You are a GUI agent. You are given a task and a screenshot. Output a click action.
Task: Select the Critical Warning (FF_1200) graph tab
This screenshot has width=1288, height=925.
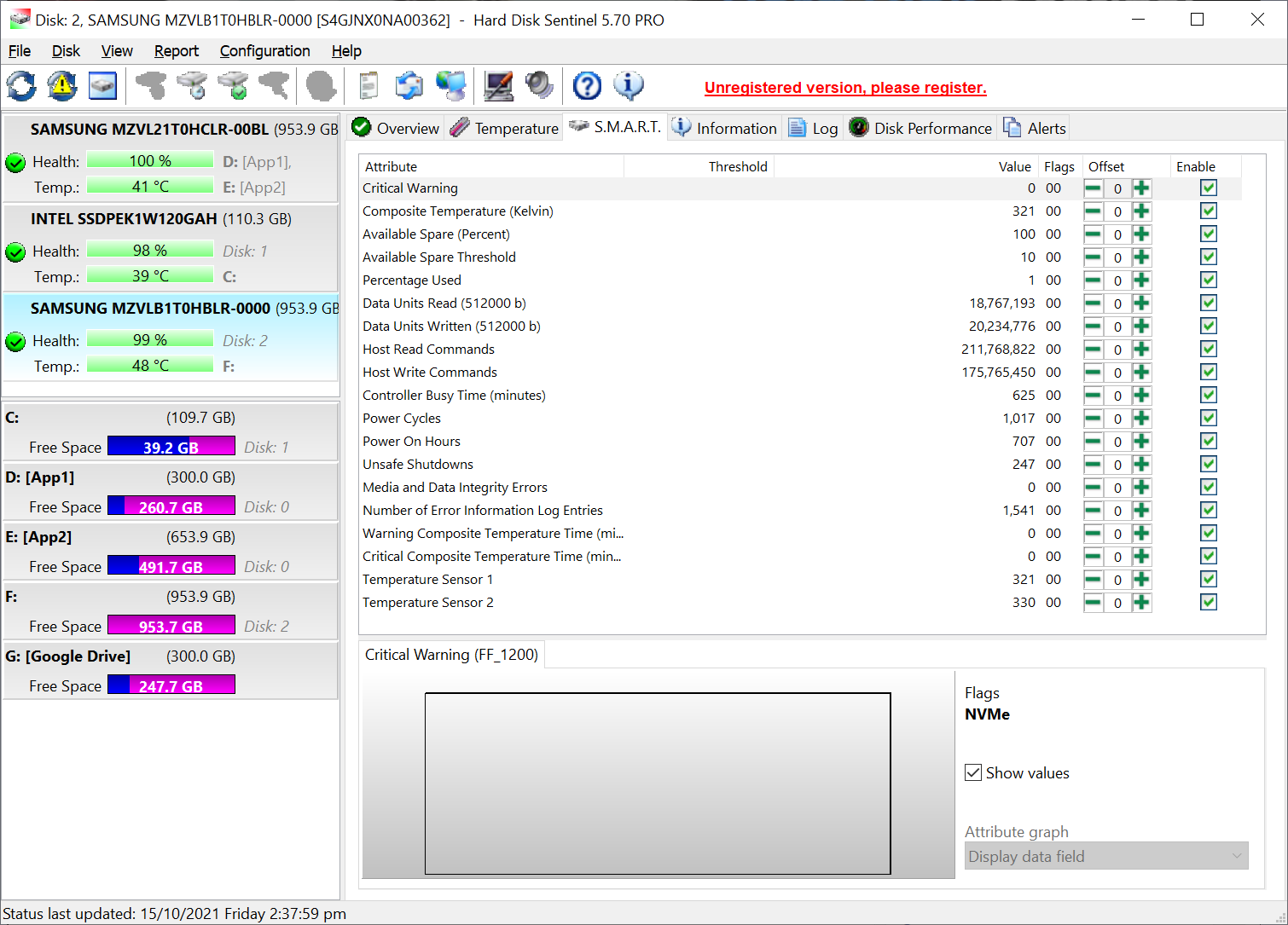click(x=452, y=655)
